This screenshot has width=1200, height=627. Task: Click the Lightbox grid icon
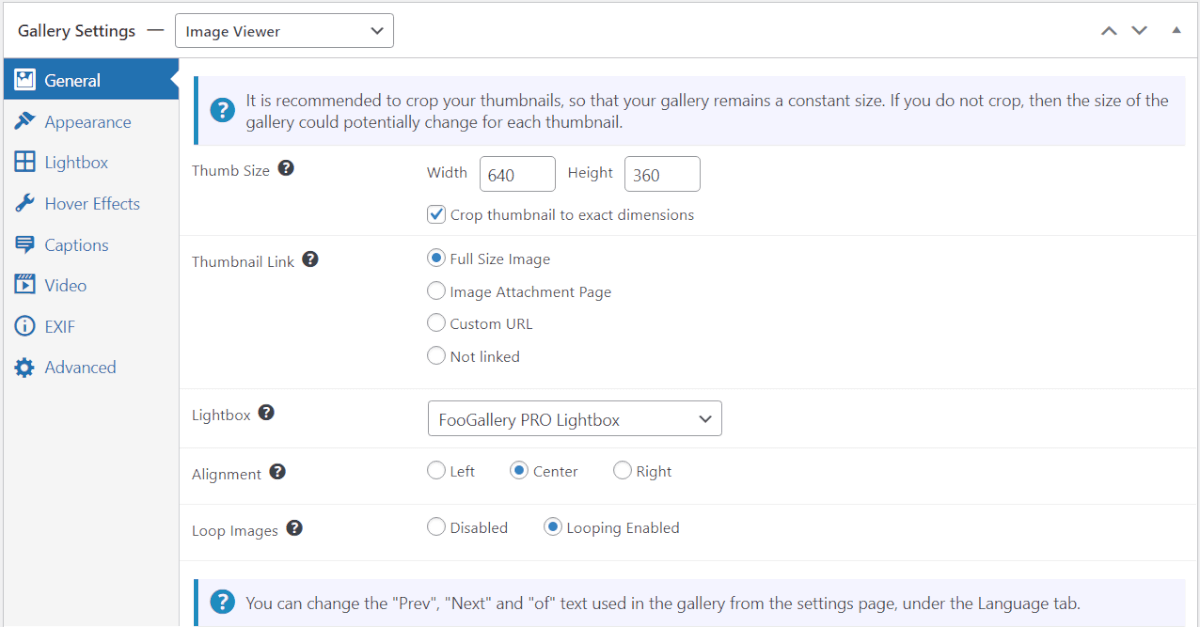tap(25, 162)
